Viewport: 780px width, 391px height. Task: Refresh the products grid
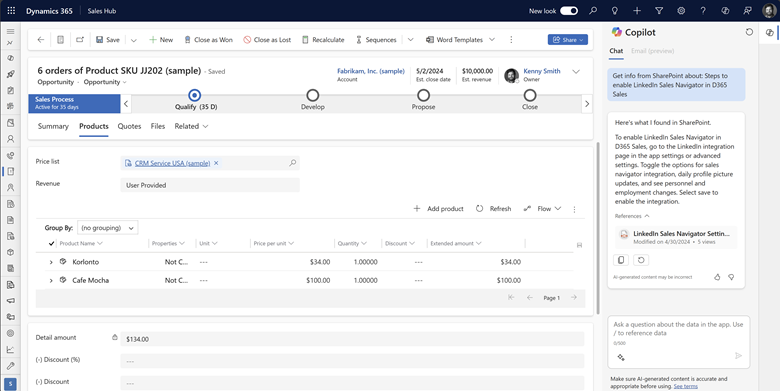[x=493, y=209]
